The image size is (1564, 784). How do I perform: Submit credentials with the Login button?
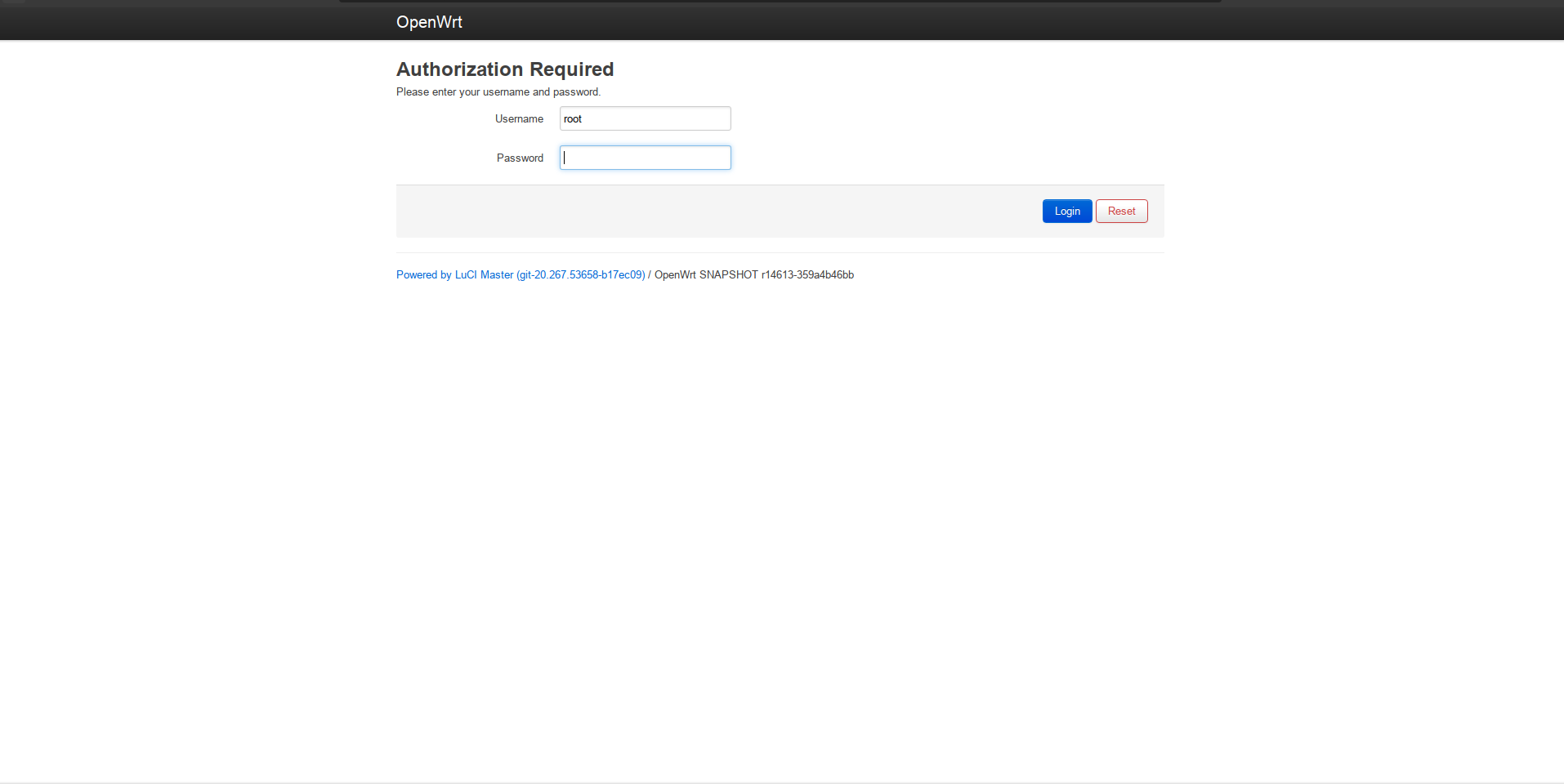tap(1066, 212)
